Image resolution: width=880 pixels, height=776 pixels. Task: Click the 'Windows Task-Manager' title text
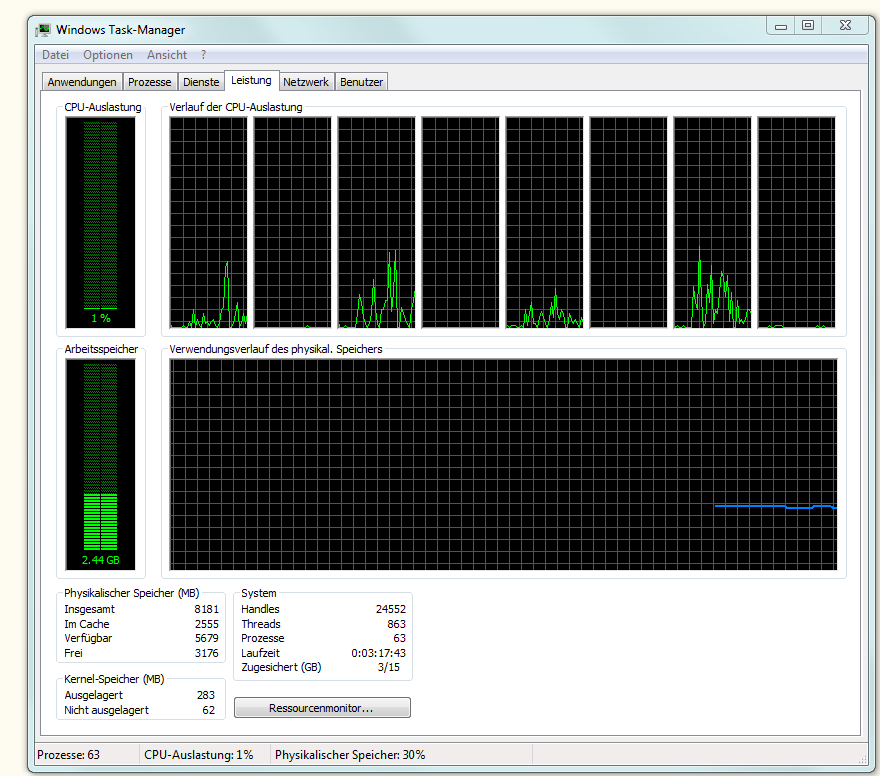[x=121, y=30]
